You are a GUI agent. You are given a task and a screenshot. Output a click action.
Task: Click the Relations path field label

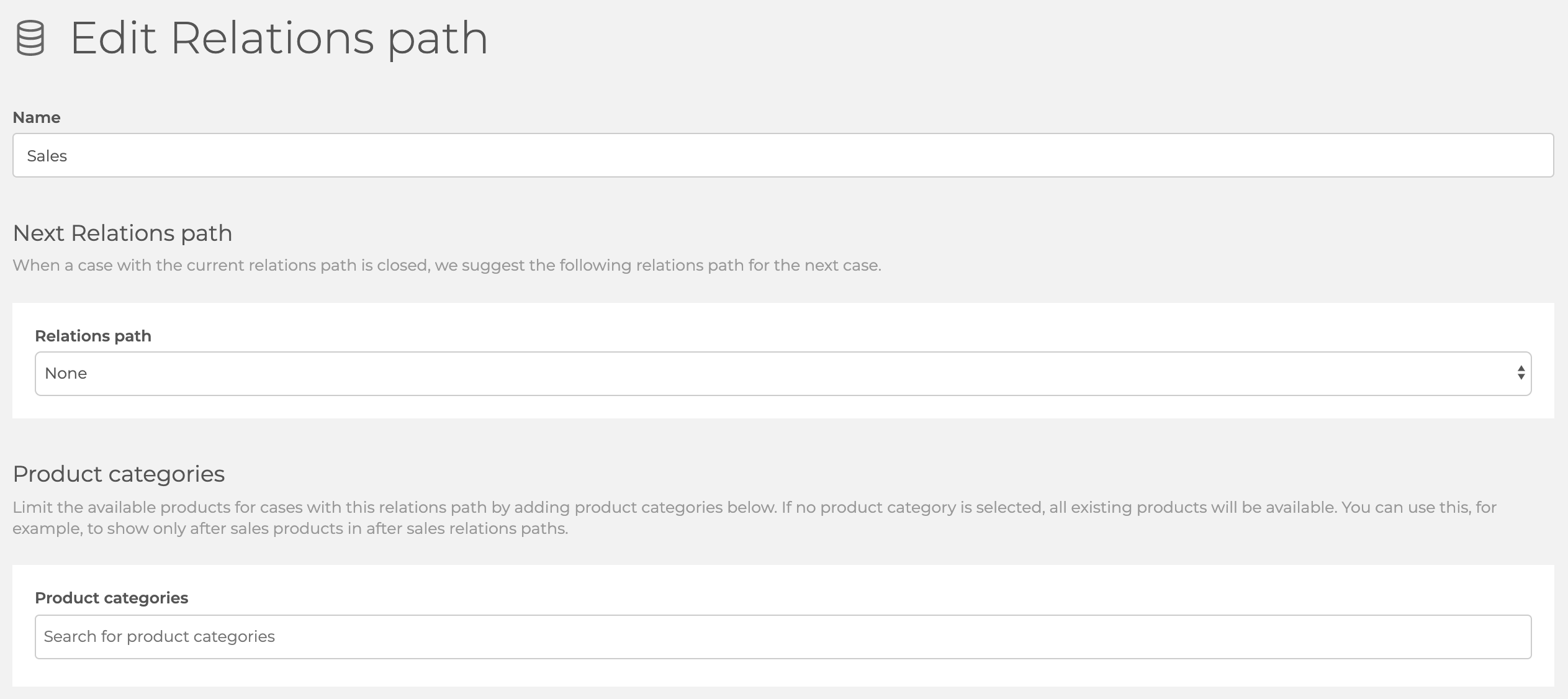tap(93, 336)
